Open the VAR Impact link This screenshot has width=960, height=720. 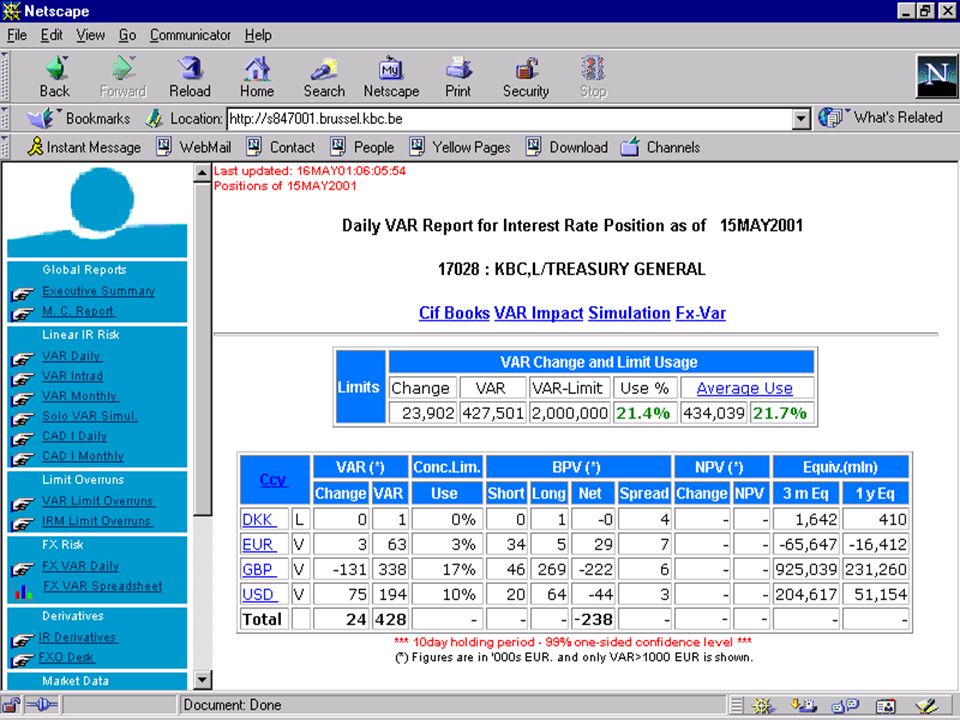538,313
